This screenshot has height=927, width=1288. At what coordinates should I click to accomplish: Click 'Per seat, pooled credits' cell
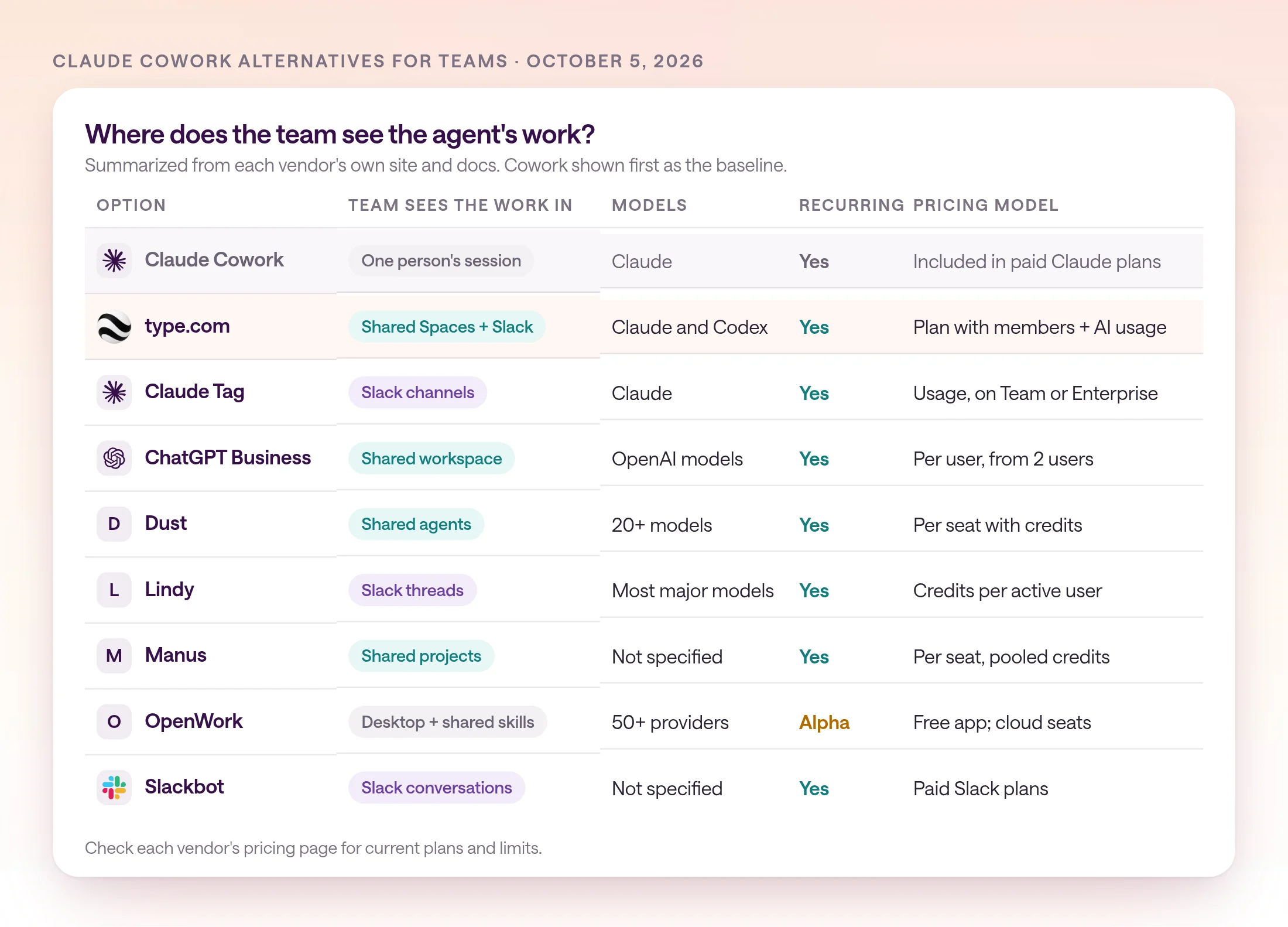pyautogui.click(x=1012, y=656)
